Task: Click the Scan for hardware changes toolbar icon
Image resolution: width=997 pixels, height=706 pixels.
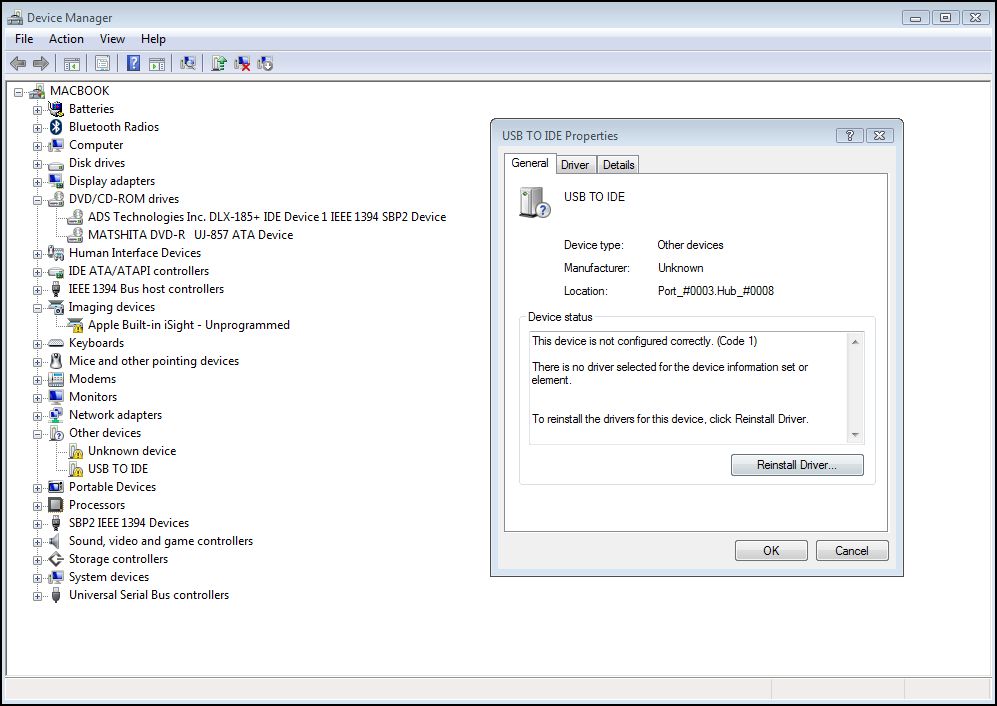Action: [x=188, y=63]
